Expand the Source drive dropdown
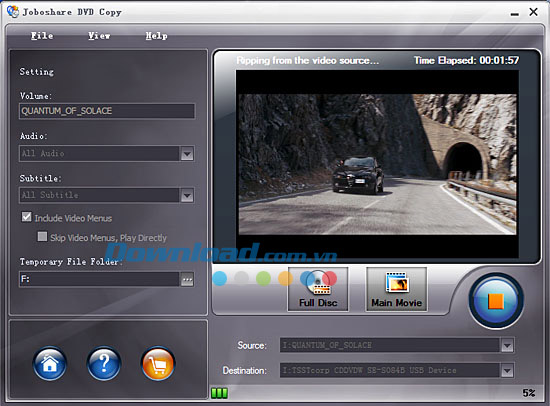550x406 pixels. click(x=507, y=345)
